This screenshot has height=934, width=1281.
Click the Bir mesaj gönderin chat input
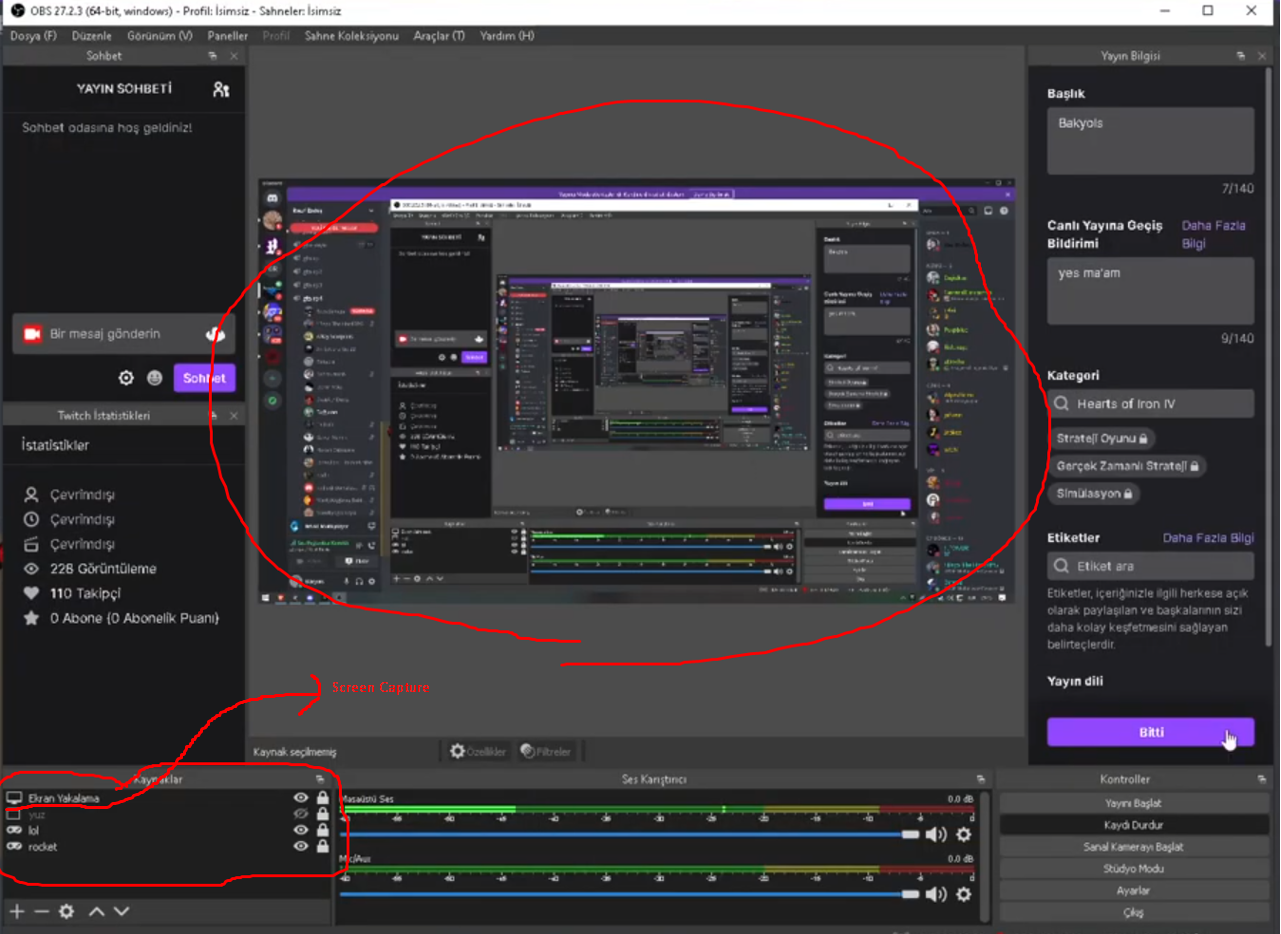pos(124,334)
